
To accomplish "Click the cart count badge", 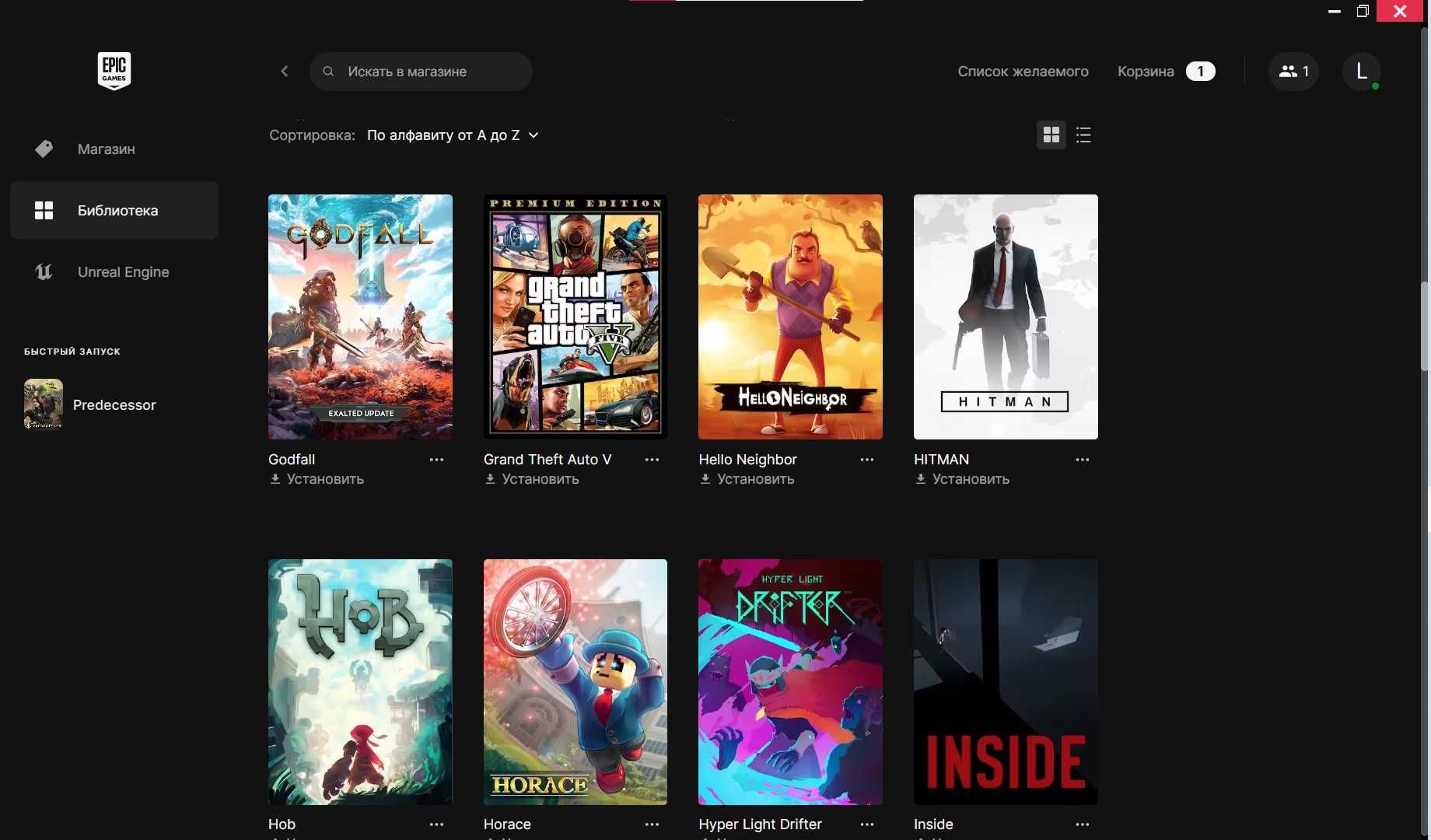I will (1200, 72).
